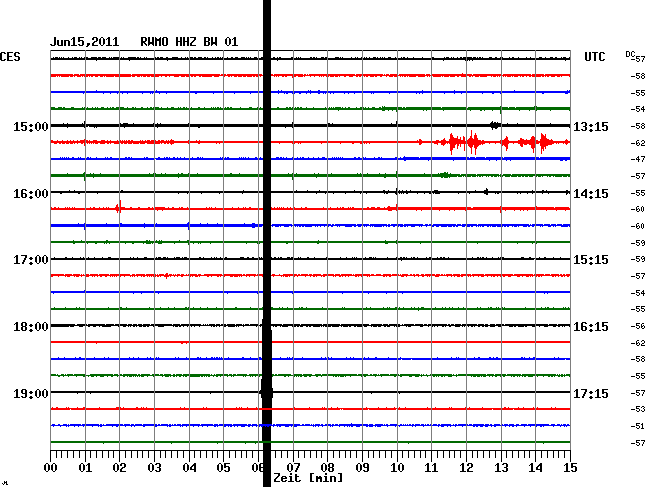Click minute 00 on the time axis
Image resolution: width=650 pixels, height=494 pixels.
(51, 468)
